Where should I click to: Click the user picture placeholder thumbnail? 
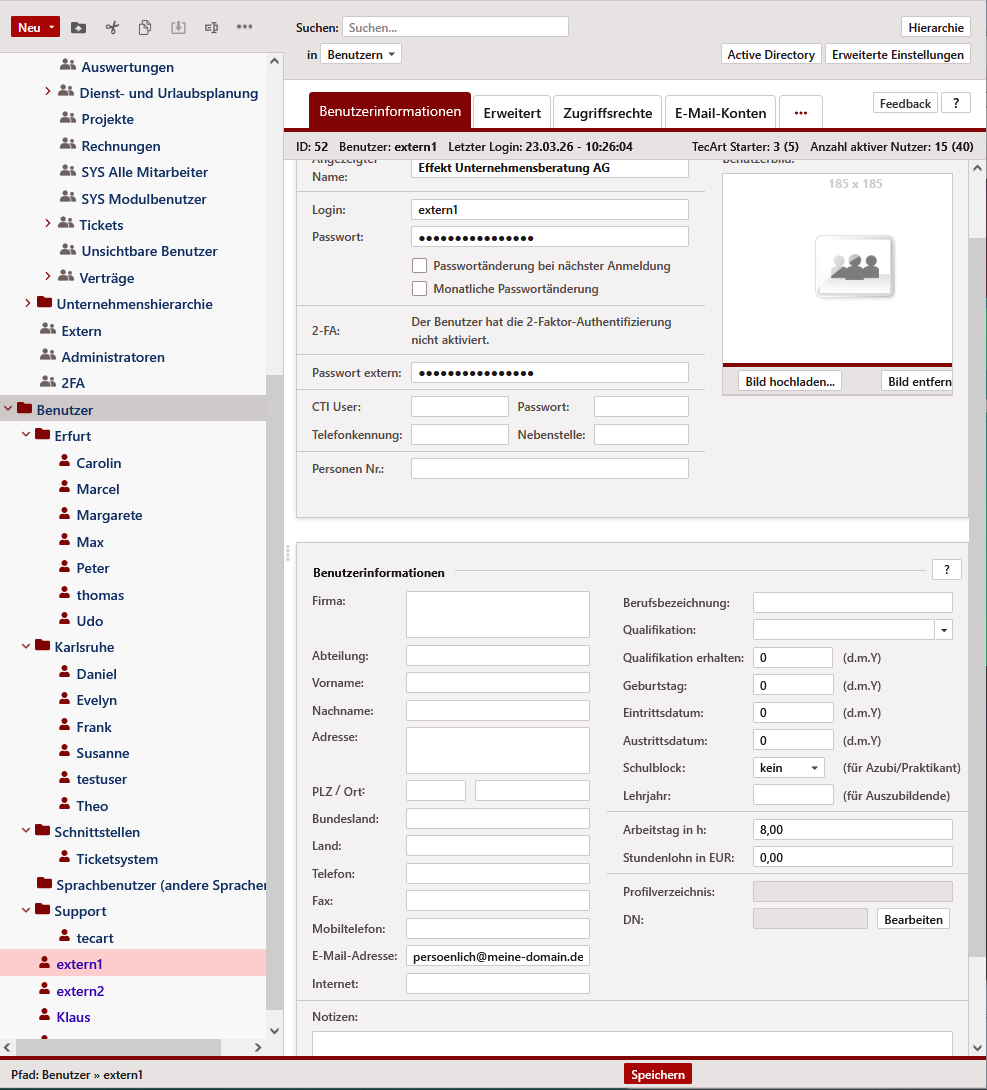(x=853, y=268)
